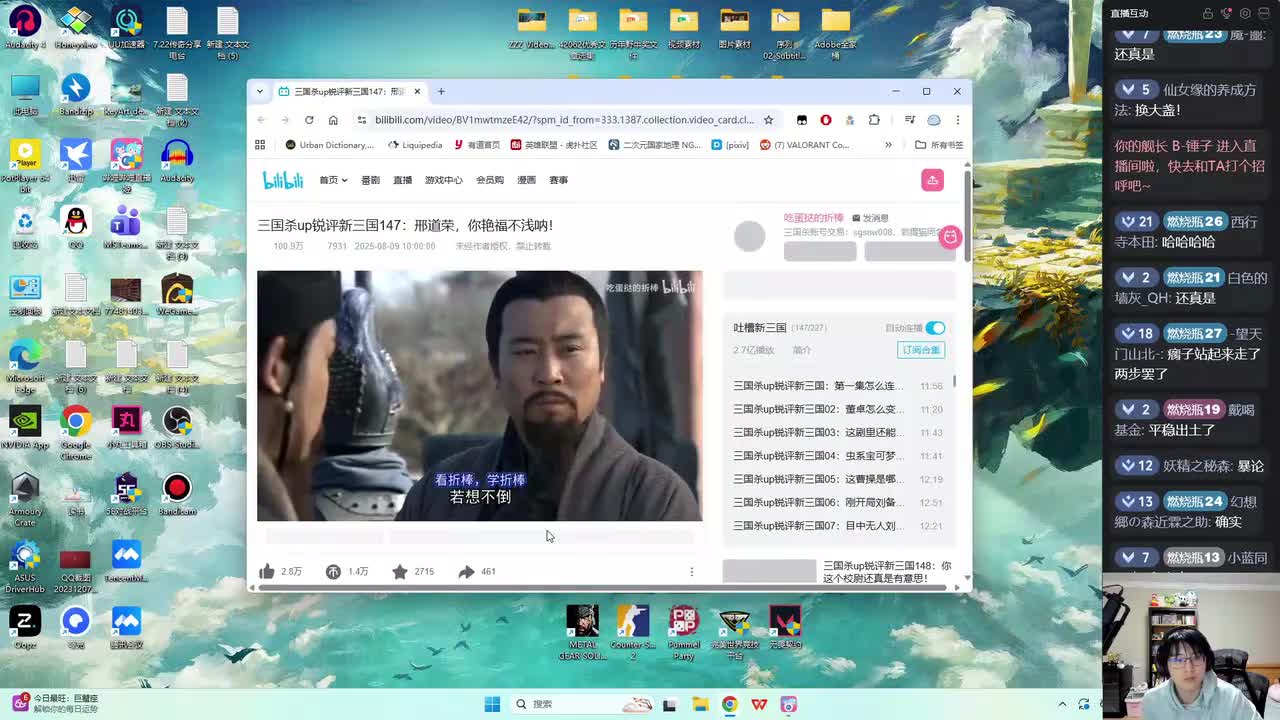Open the browser home page icon
This screenshot has height=720, width=1280.
333,120
